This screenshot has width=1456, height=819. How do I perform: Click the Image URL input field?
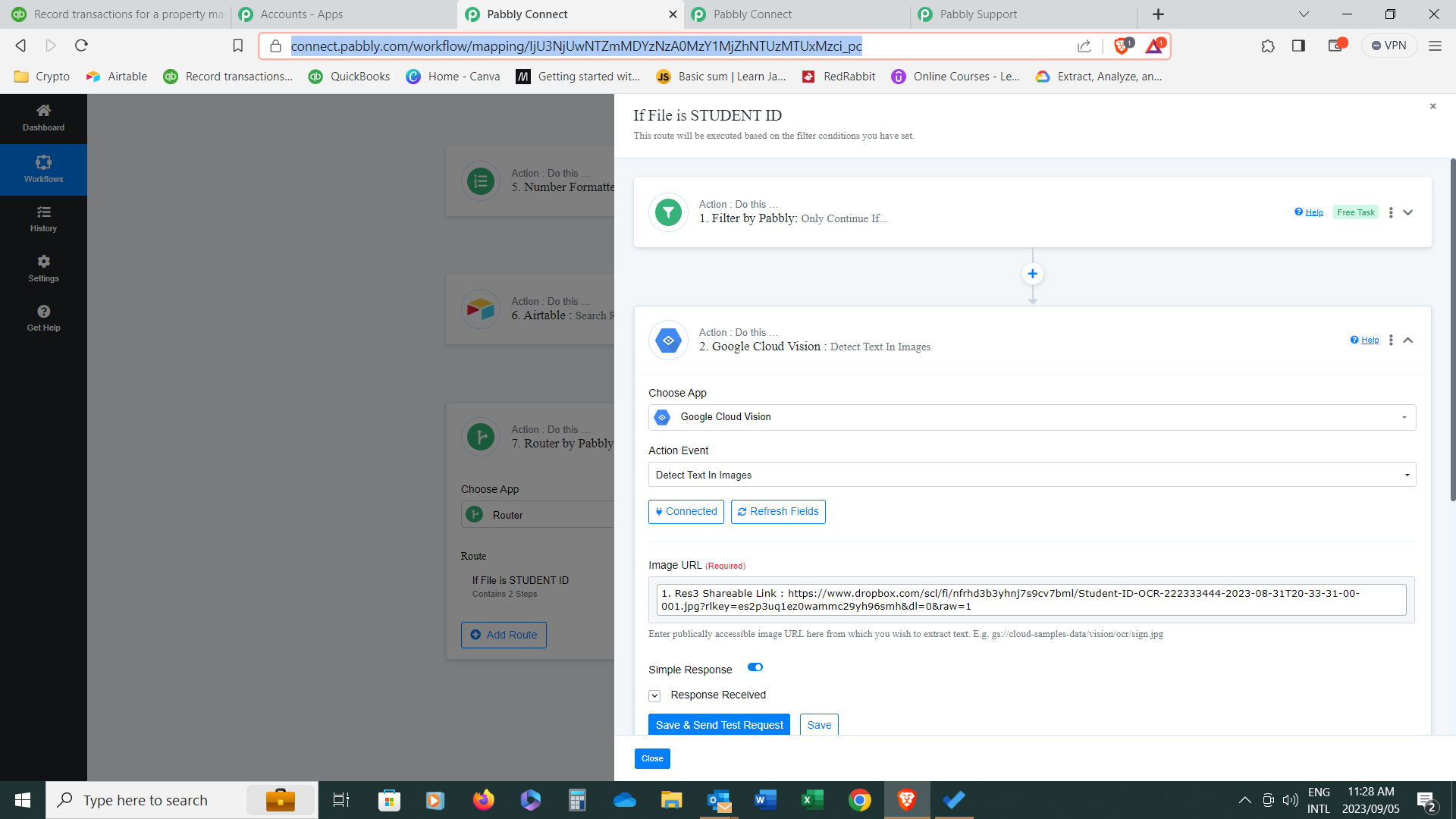point(1031,600)
